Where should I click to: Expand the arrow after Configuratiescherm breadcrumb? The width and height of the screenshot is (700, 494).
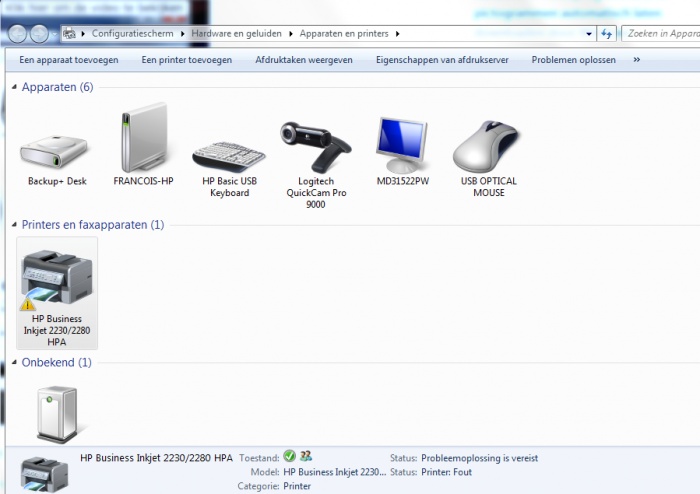(x=183, y=34)
